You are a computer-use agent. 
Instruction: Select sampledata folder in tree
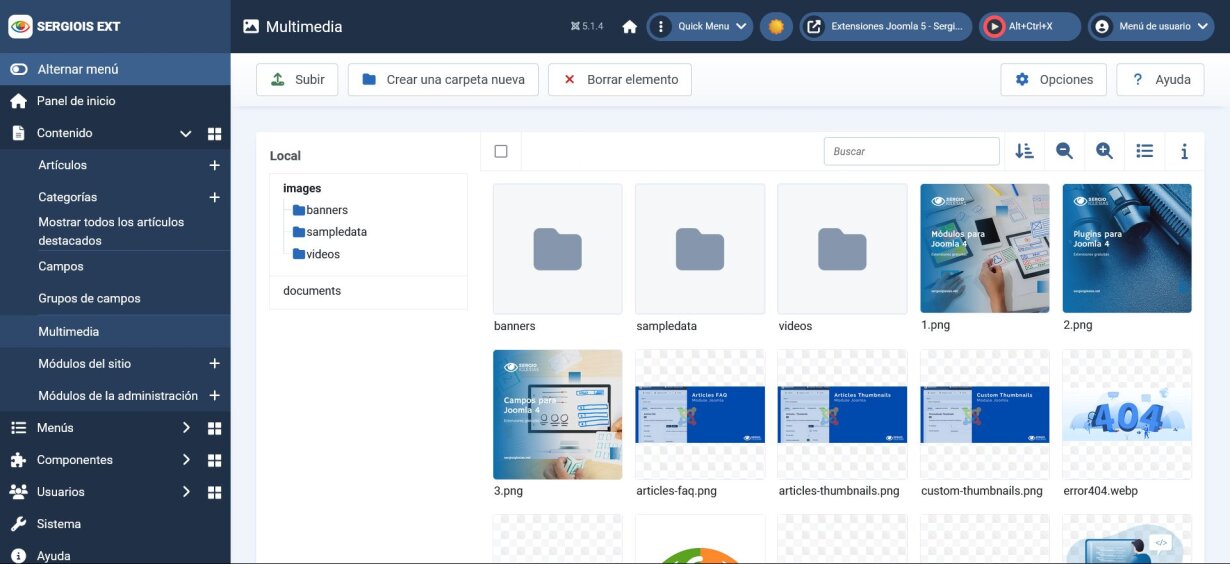click(330, 232)
